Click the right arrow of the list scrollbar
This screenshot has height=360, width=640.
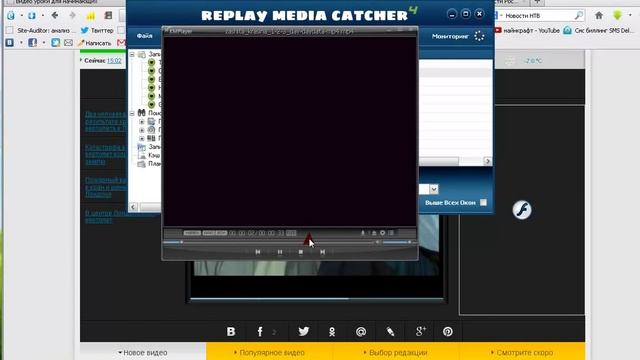tap(487, 161)
